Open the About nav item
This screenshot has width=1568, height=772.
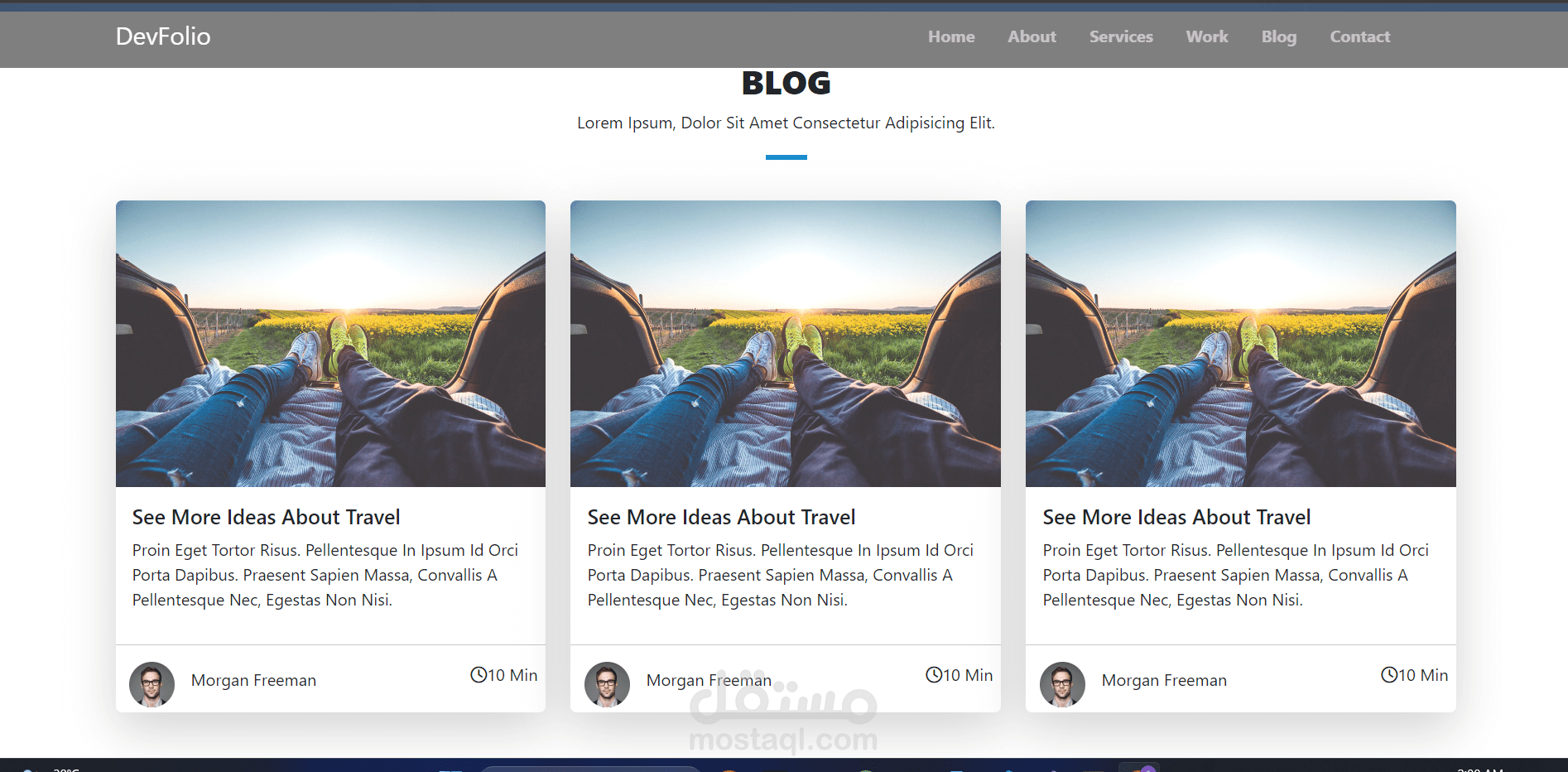pos(1032,36)
